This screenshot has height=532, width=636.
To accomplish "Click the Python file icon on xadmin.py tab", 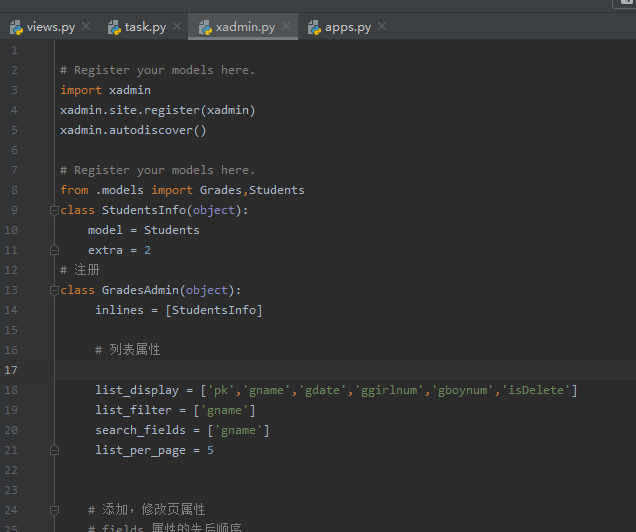I will 205,28.
